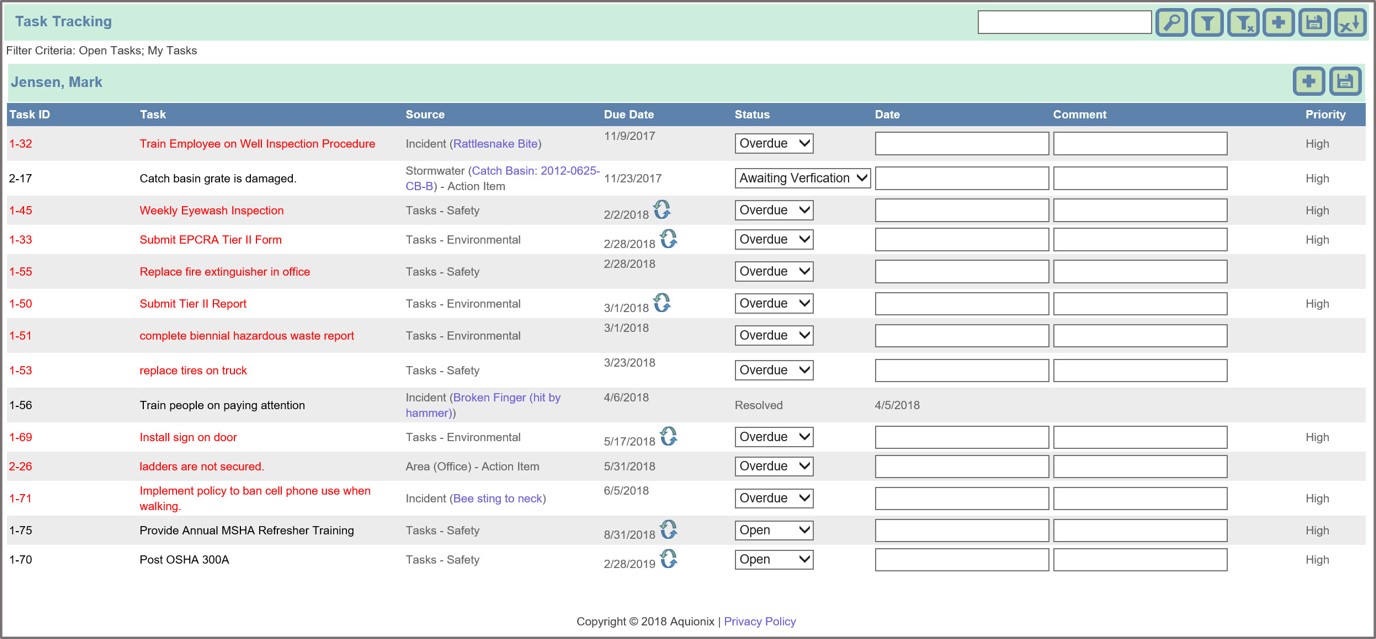1376x639 pixels.
Task: Sort by Task ID column header
Action: 30,115
